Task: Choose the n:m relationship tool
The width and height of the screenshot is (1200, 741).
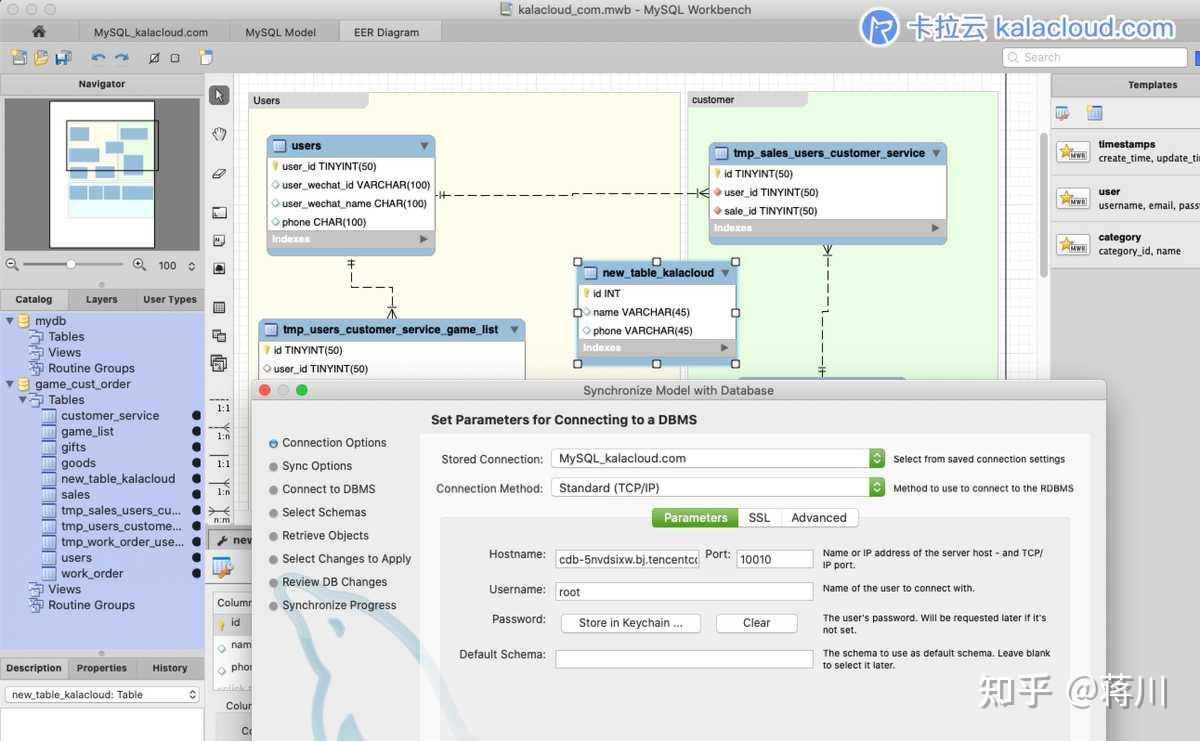Action: pyautogui.click(x=221, y=516)
